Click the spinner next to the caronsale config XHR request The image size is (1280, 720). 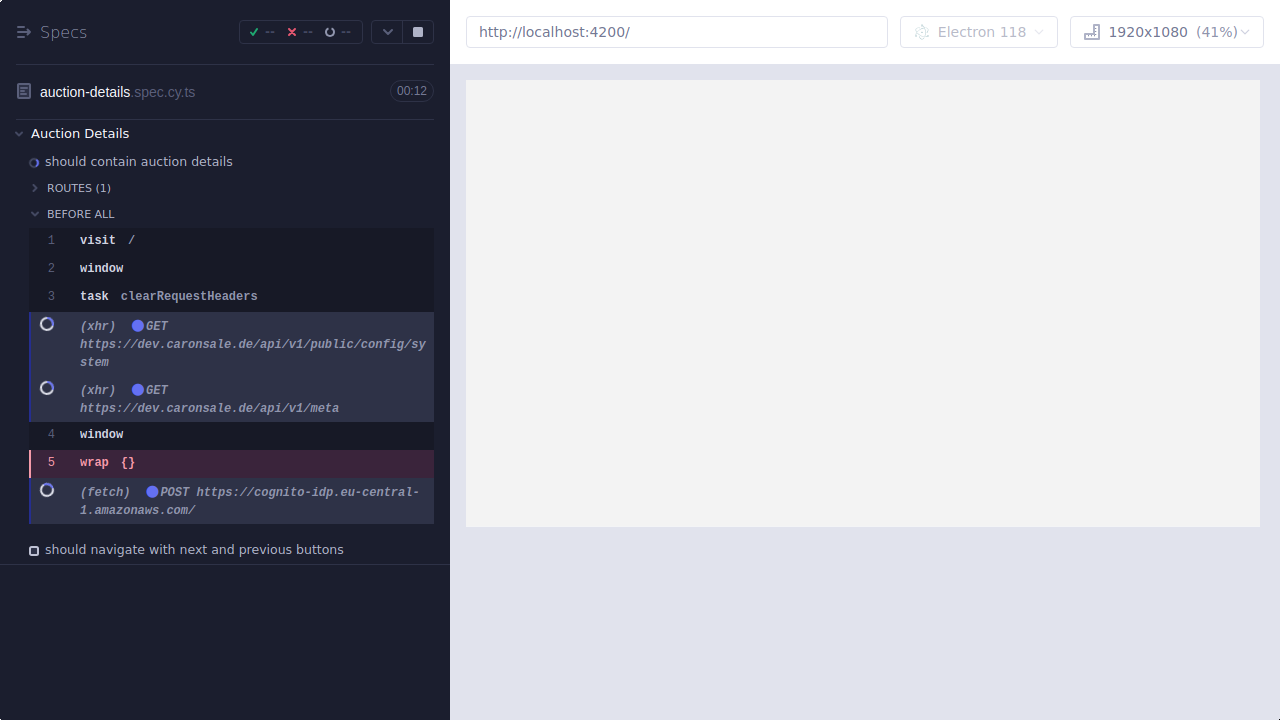46,324
